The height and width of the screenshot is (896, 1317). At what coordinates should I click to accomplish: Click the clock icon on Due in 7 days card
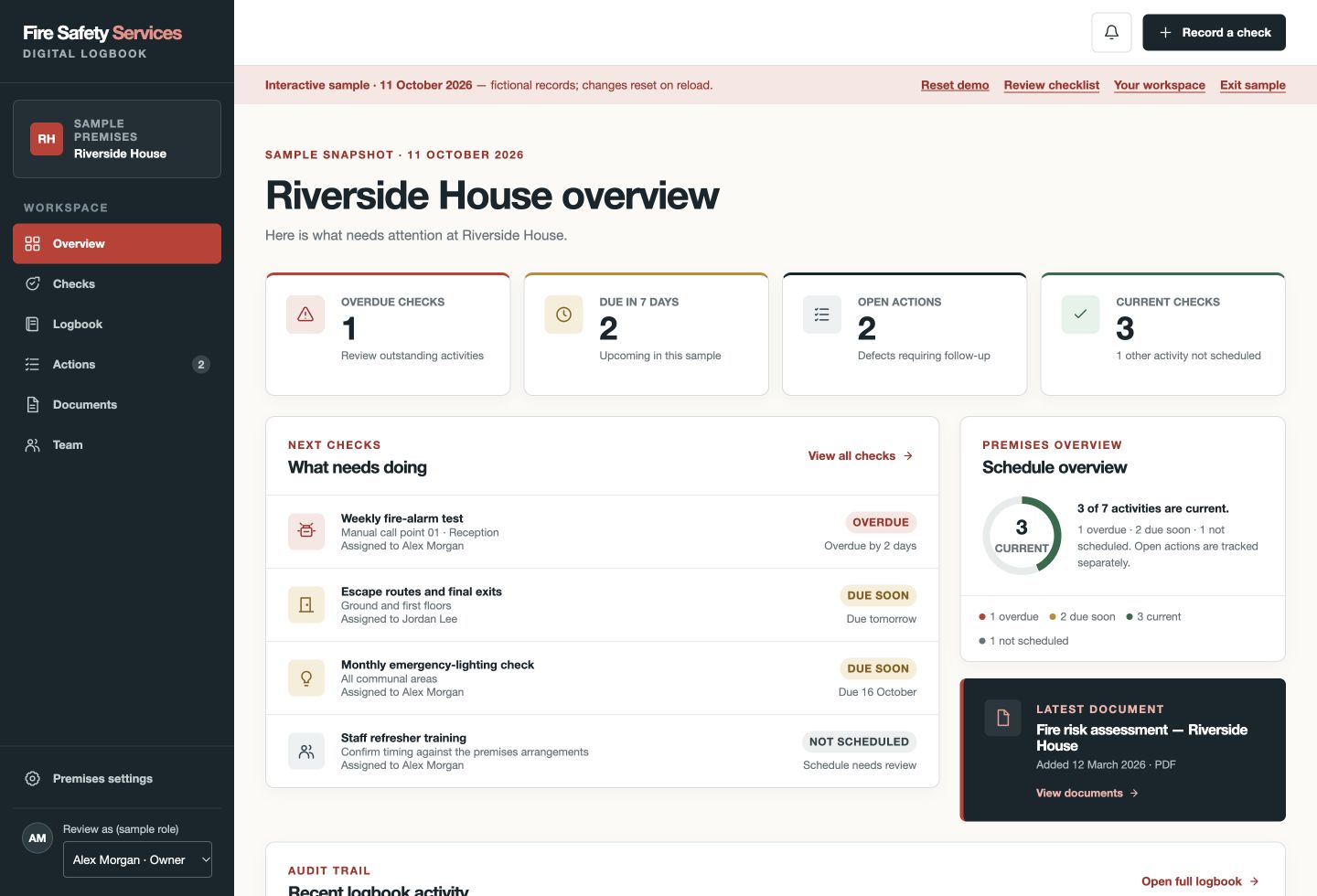point(563,315)
